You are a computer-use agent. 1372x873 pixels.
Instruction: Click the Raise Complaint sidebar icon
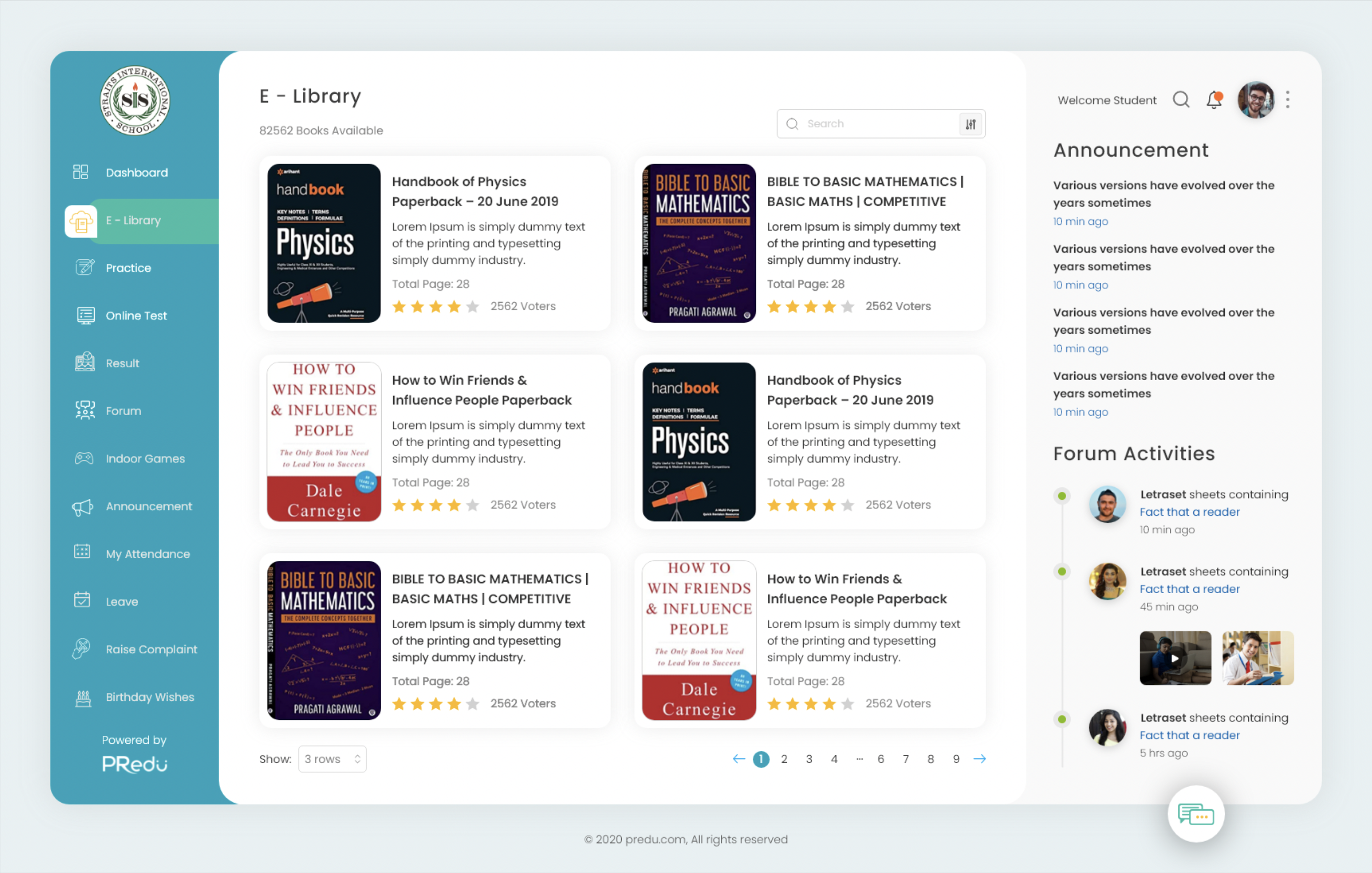(81, 649)
